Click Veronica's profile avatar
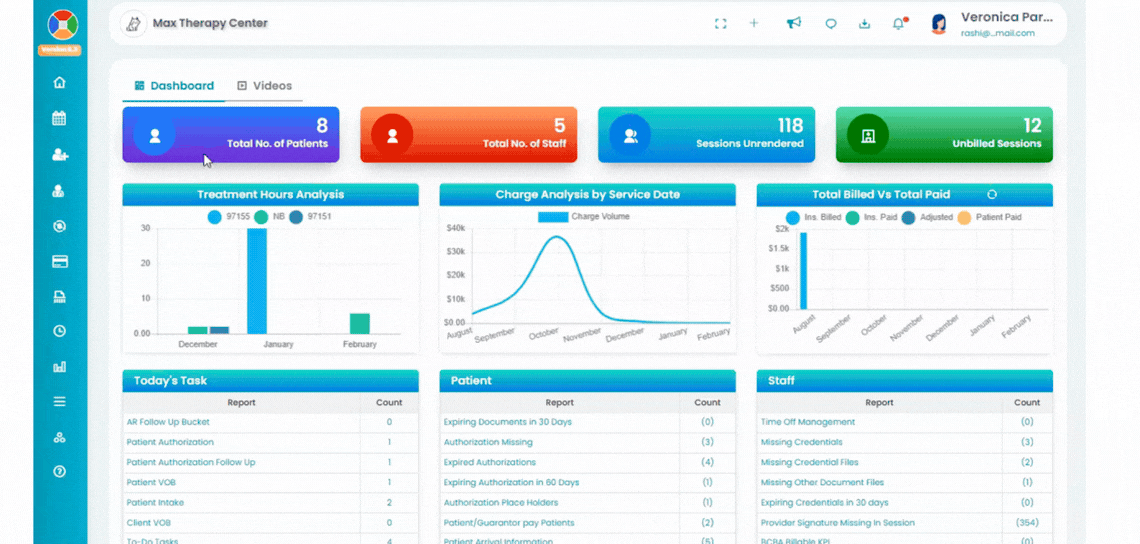 point(939,24)
